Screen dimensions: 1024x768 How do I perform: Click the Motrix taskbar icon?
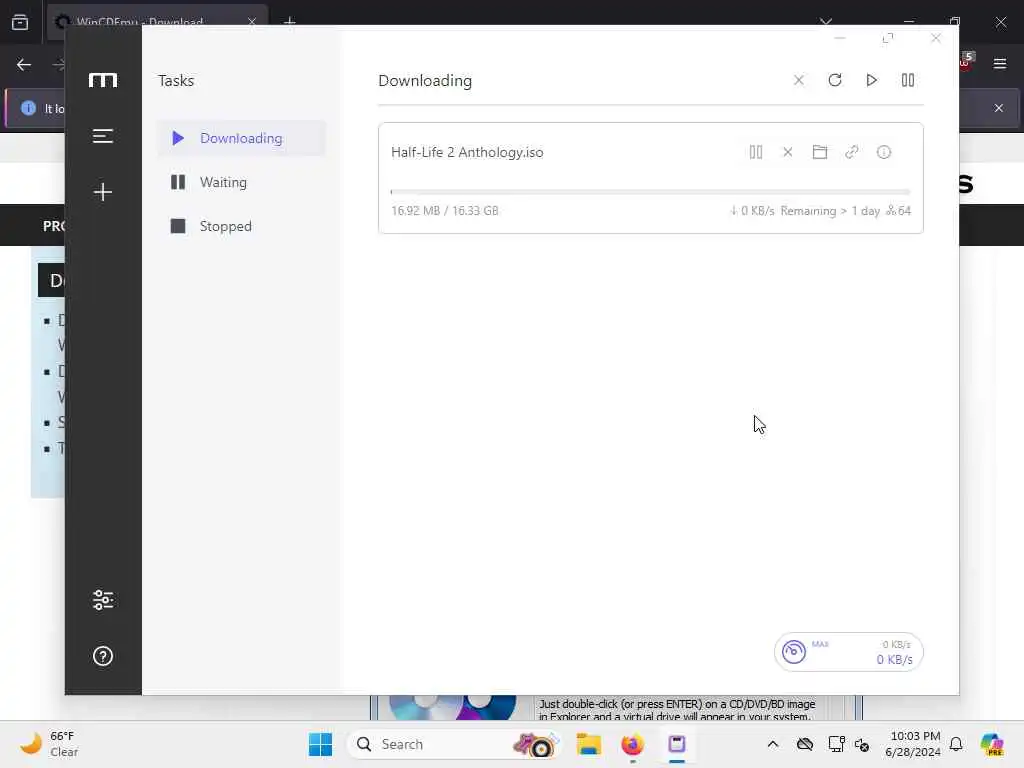[x=677, y=744]
